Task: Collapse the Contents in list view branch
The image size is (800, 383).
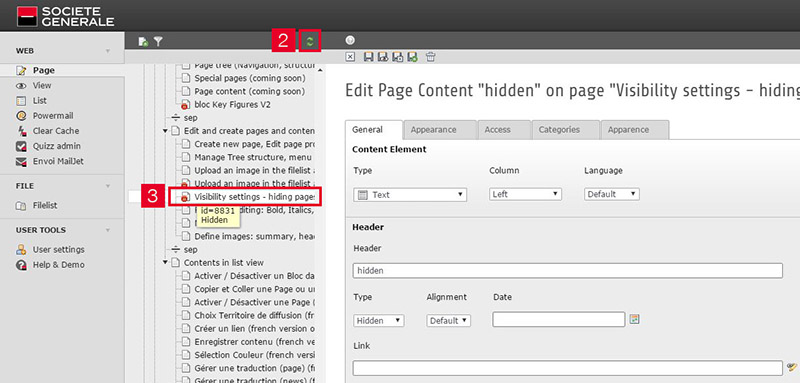Action: click(165, 263)
